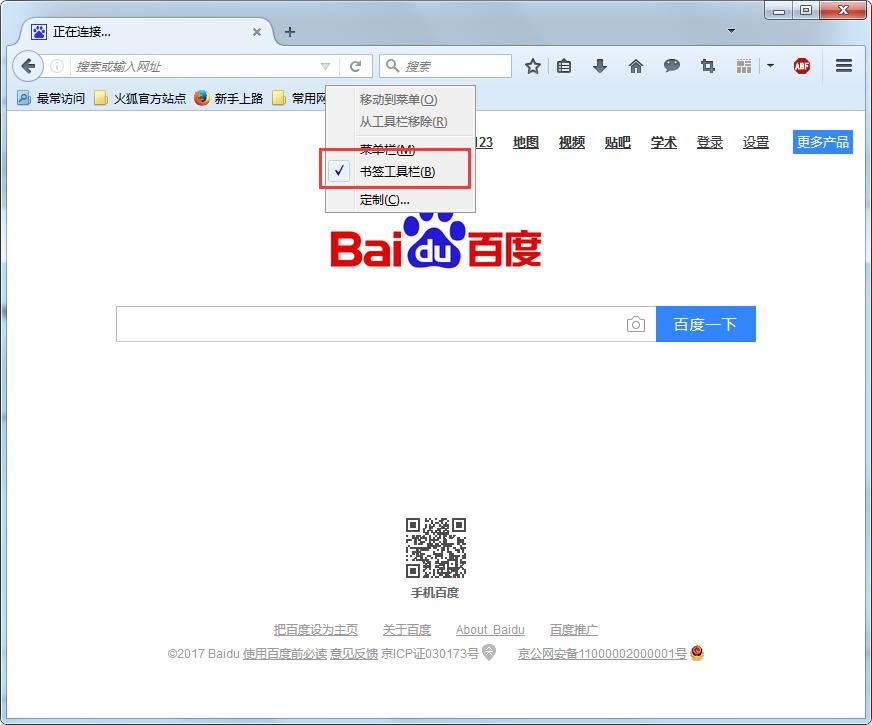
Task: Enable 菜单栏 in the context menu
Action: coord(387,149)
